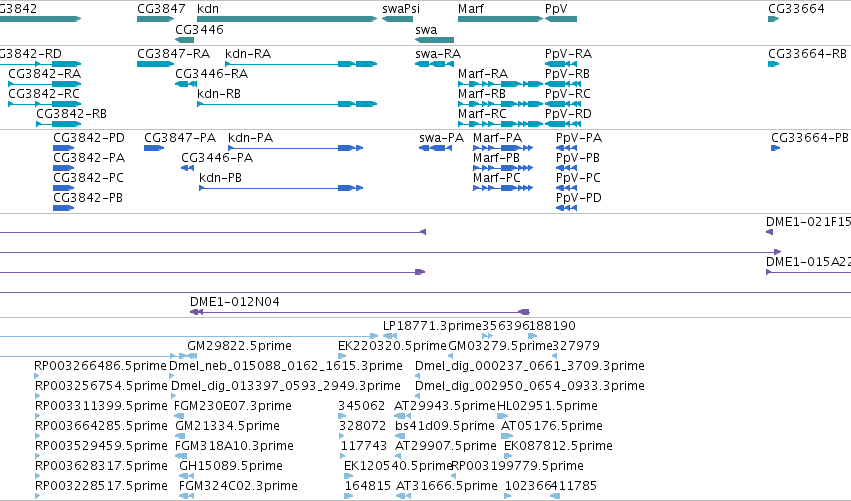Image resolution: width=851 pixels, height=501 pixels.
Task: Select the CG3446-RA transcript label
Action: pyautogui.click(x=212, y=74)
